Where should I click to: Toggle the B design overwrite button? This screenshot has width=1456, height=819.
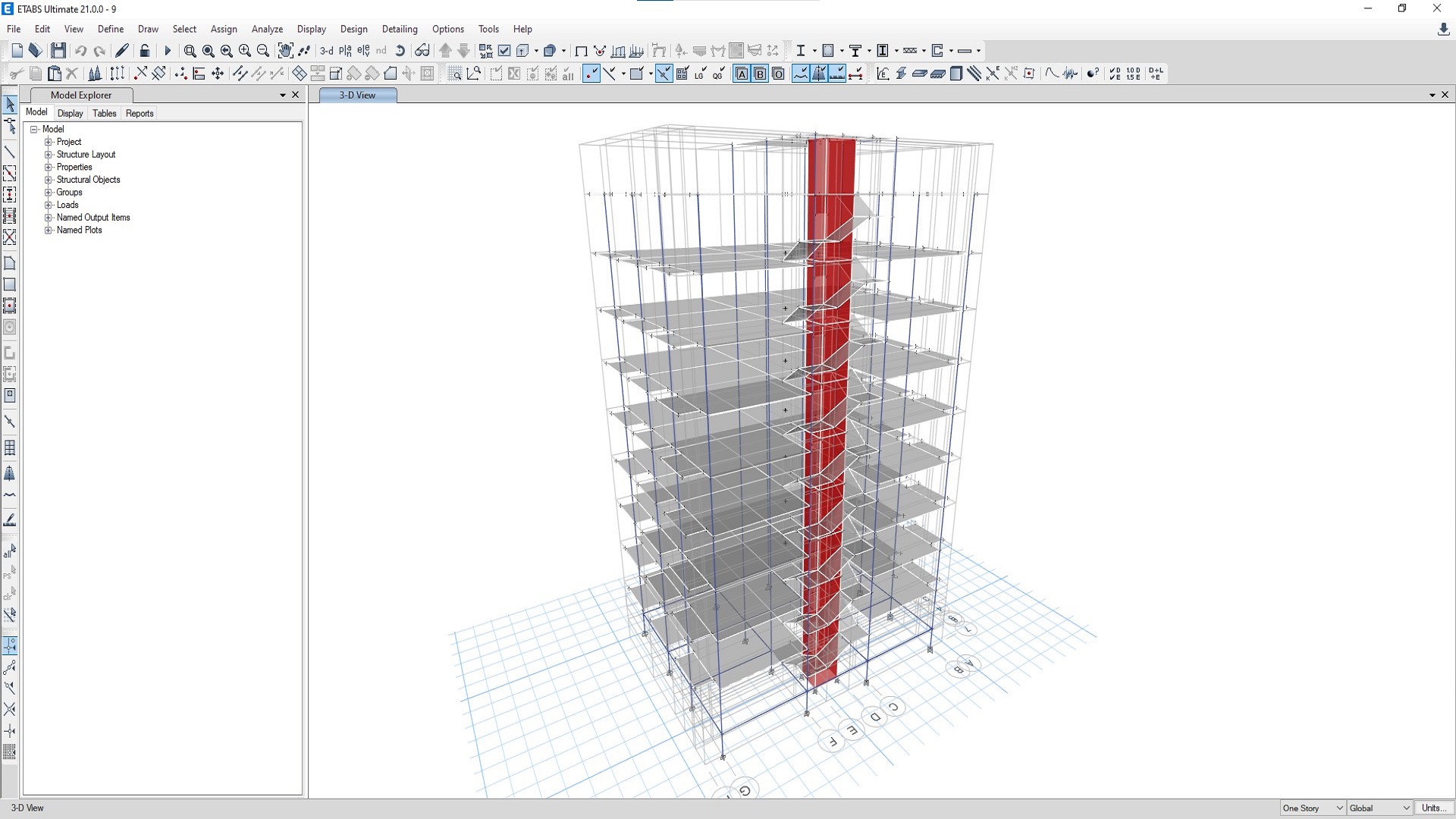tap(760, 74)
